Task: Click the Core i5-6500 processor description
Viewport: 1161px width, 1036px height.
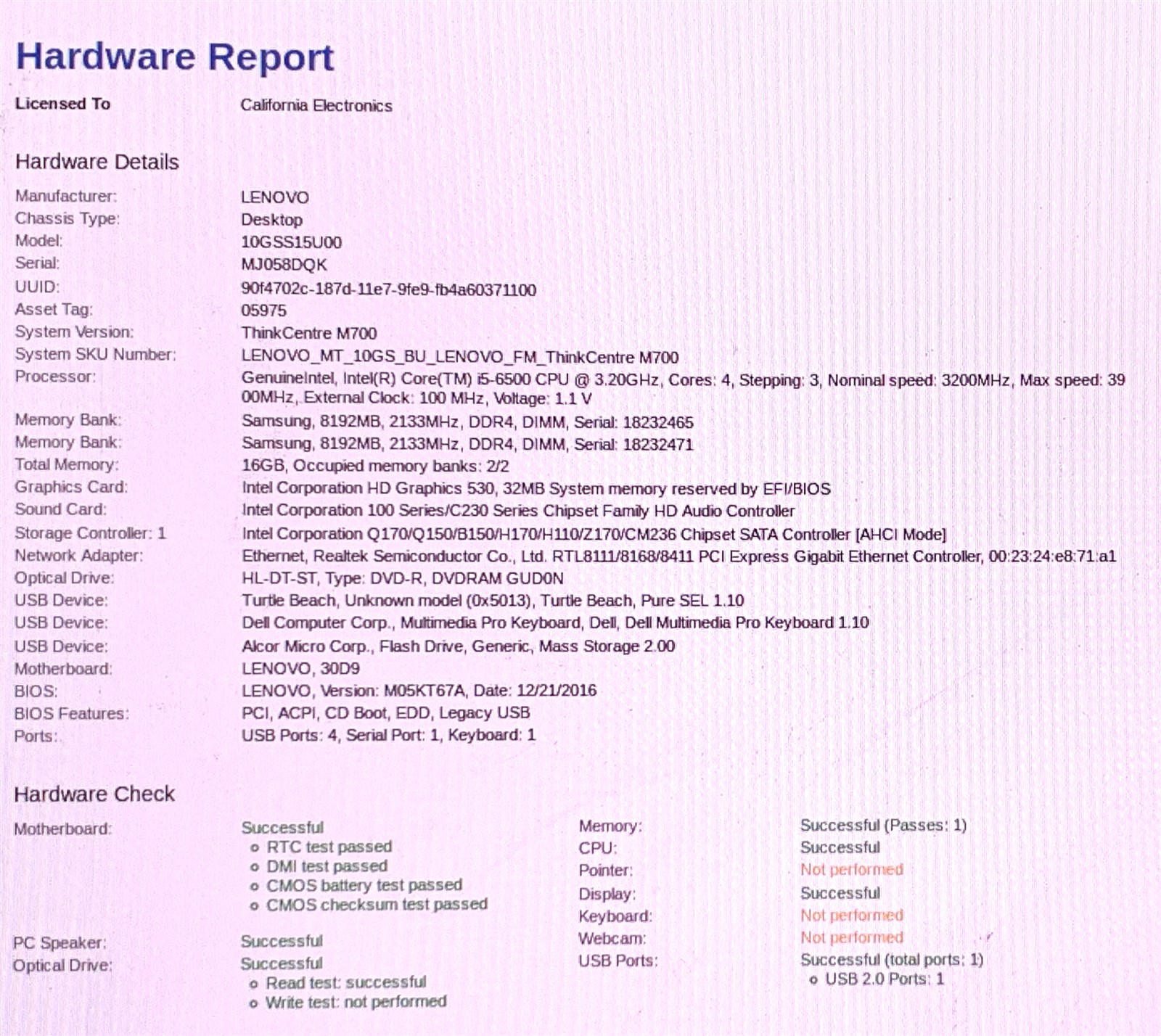Action: 684,389
